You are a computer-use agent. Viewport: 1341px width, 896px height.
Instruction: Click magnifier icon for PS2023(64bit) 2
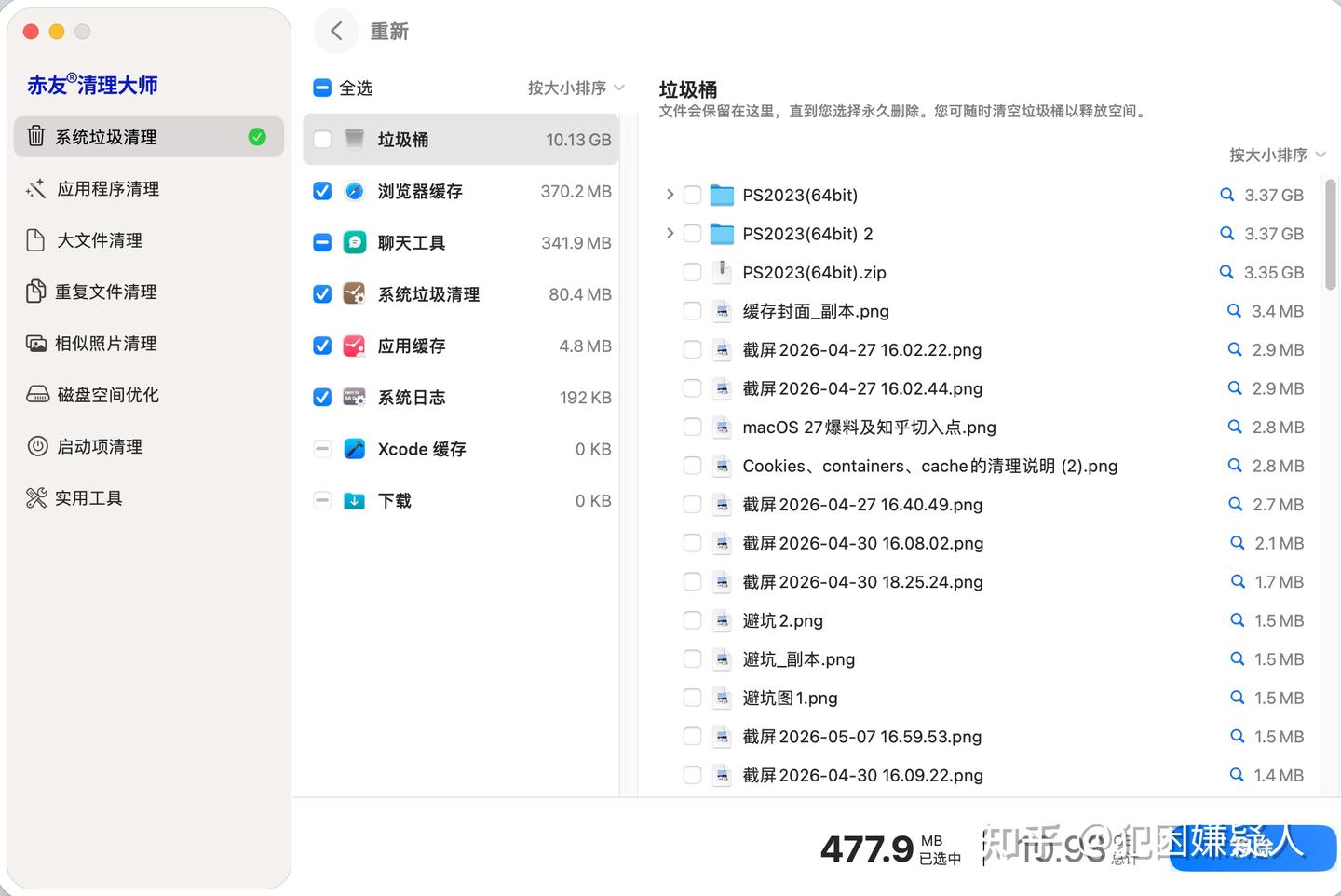[x=1227, y=234]
